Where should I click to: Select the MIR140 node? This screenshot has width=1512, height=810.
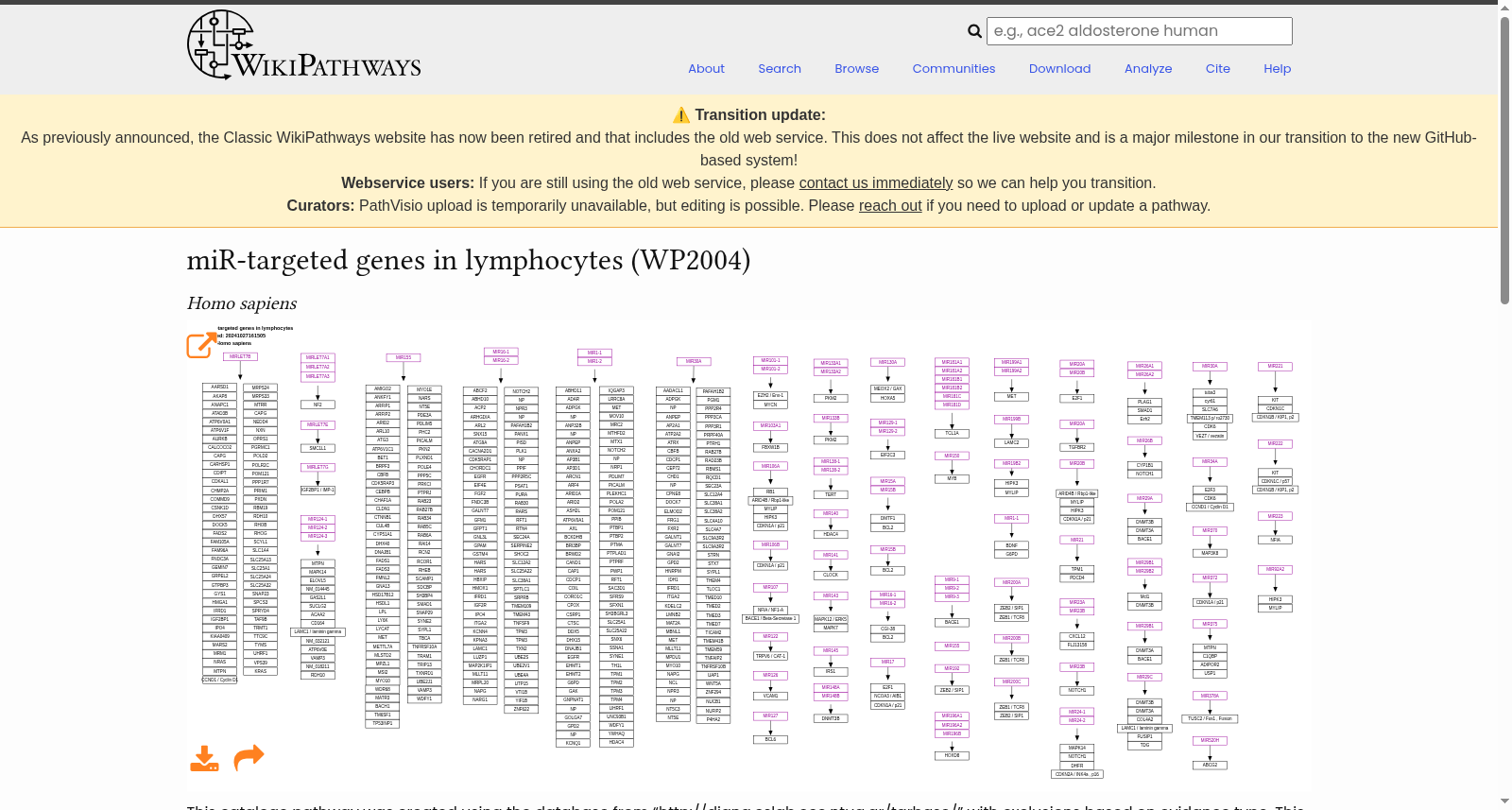(830, 514)
